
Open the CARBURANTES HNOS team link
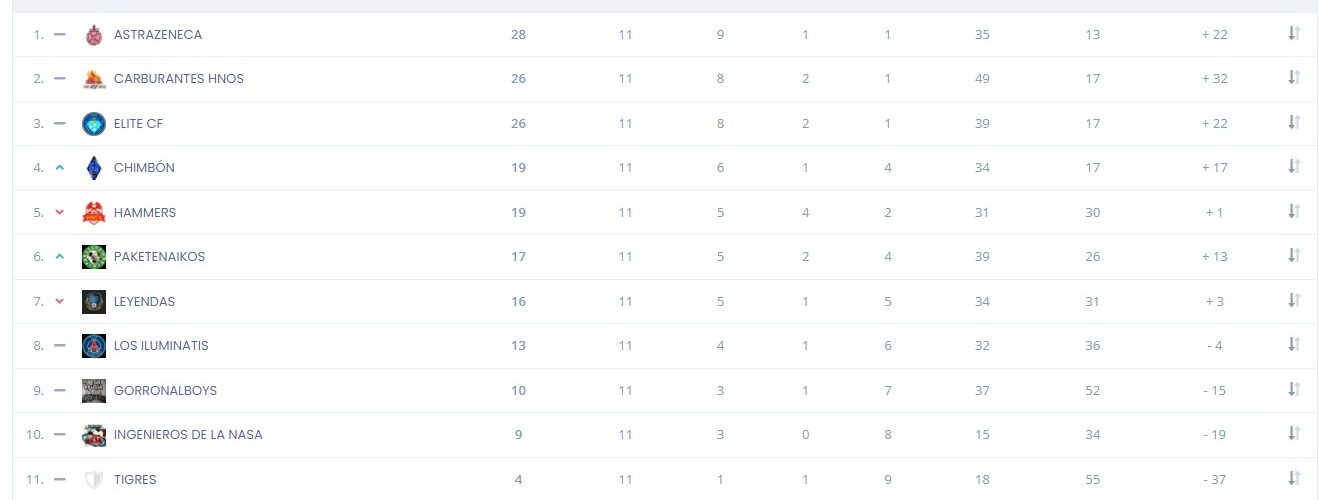tap(179, 79)
